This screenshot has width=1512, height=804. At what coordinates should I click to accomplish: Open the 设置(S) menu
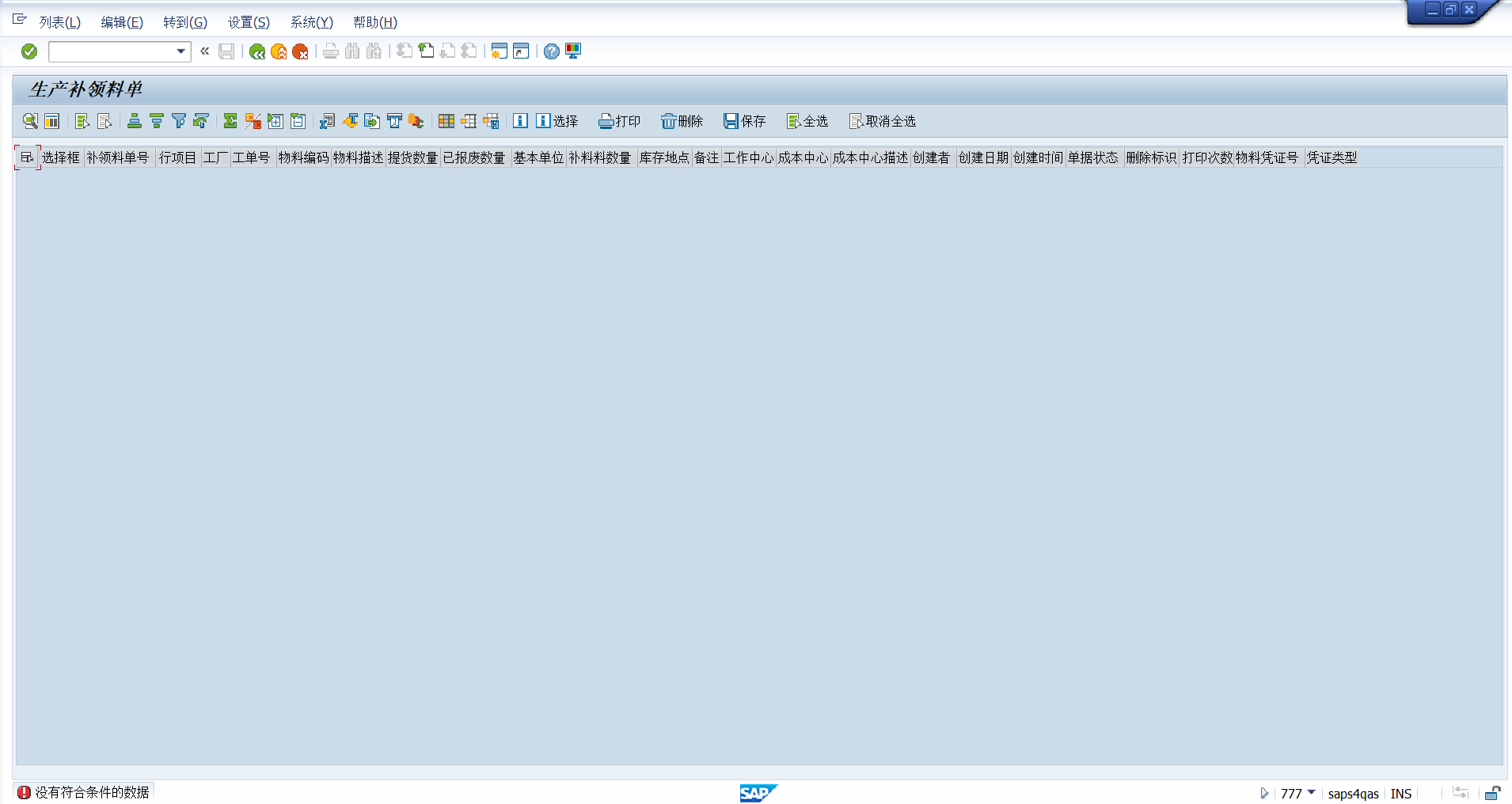click(x=249, y=22)
